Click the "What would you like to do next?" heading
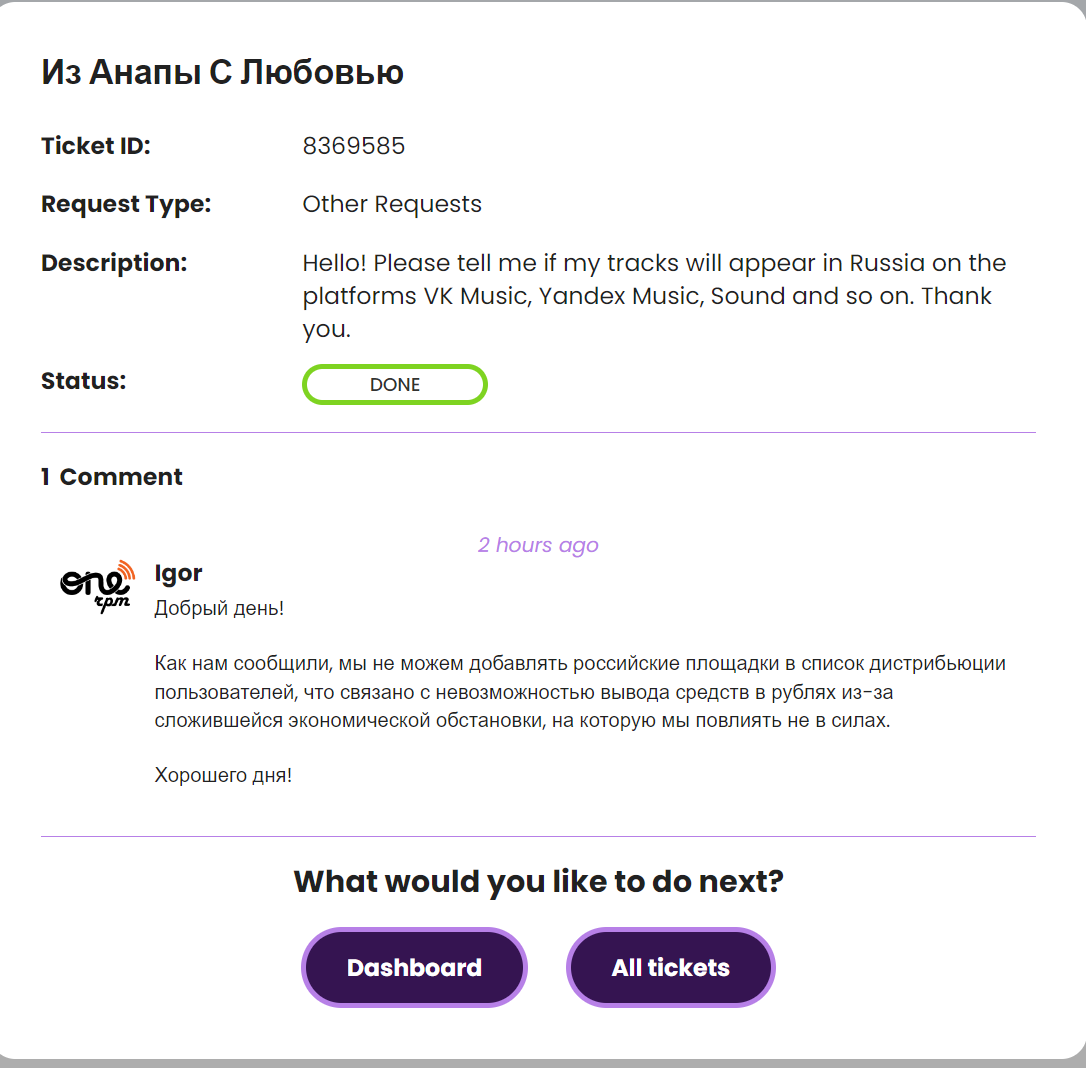This screenshot has height=1068, width=1086. click(x=538, y=882)
